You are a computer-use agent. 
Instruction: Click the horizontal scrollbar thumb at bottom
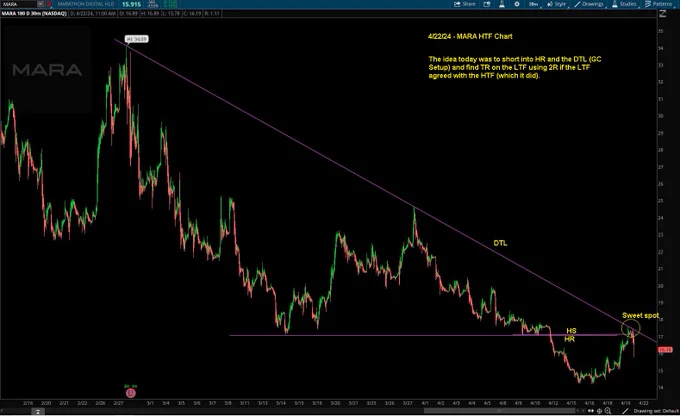pyautogui.click(x=499, y=410)
